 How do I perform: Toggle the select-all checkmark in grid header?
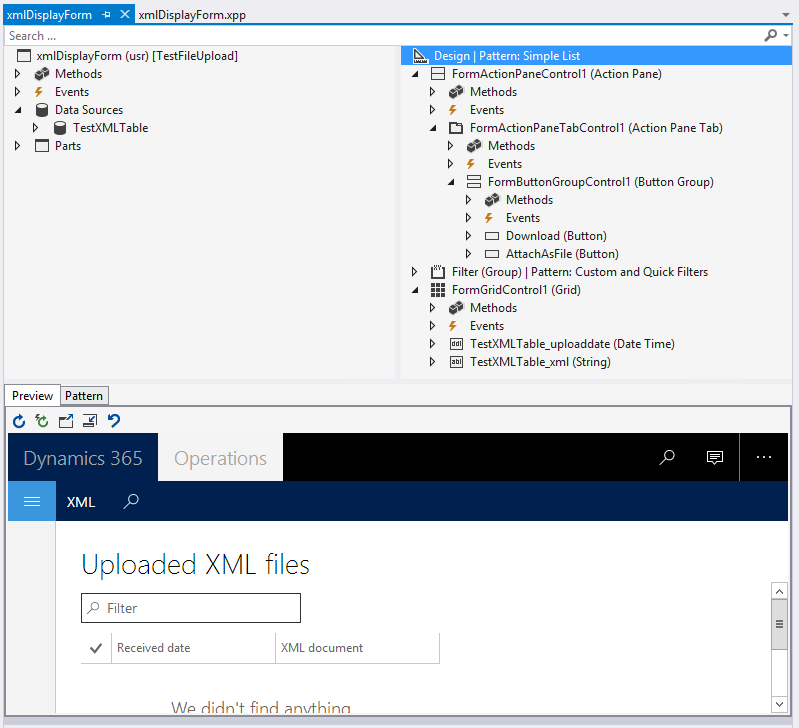click(x=96, y=648)
